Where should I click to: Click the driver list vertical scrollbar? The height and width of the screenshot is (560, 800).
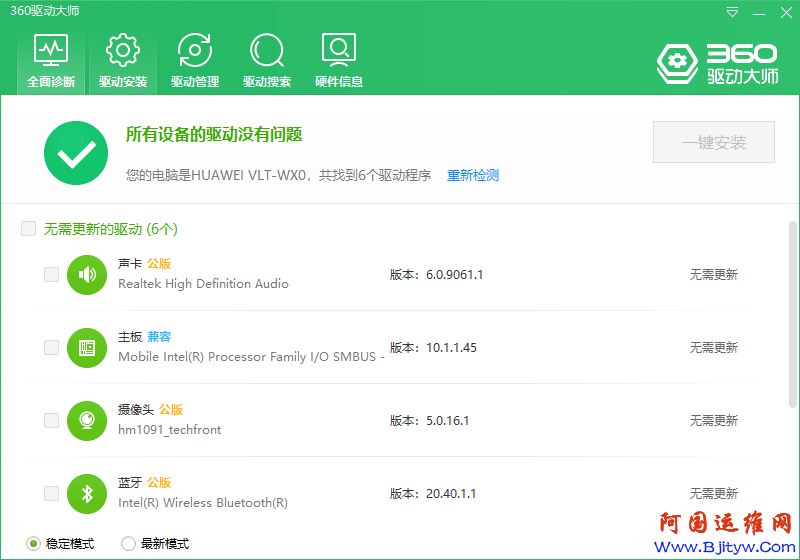coord(793,320)
